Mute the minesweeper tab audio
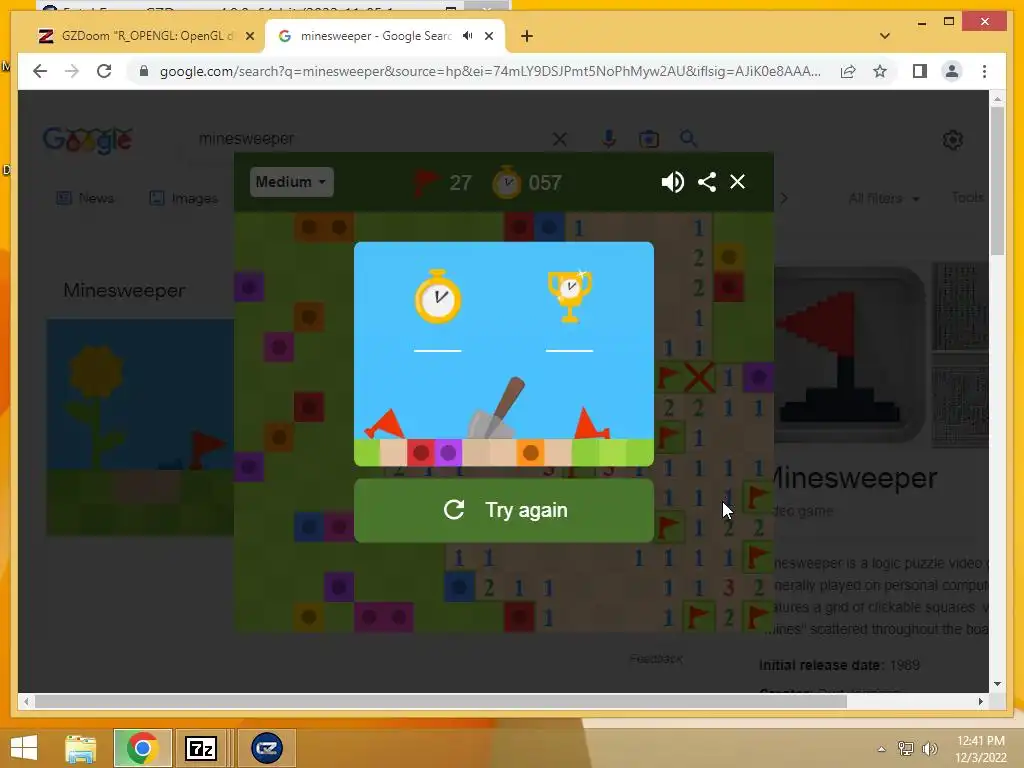 [468, 36]
